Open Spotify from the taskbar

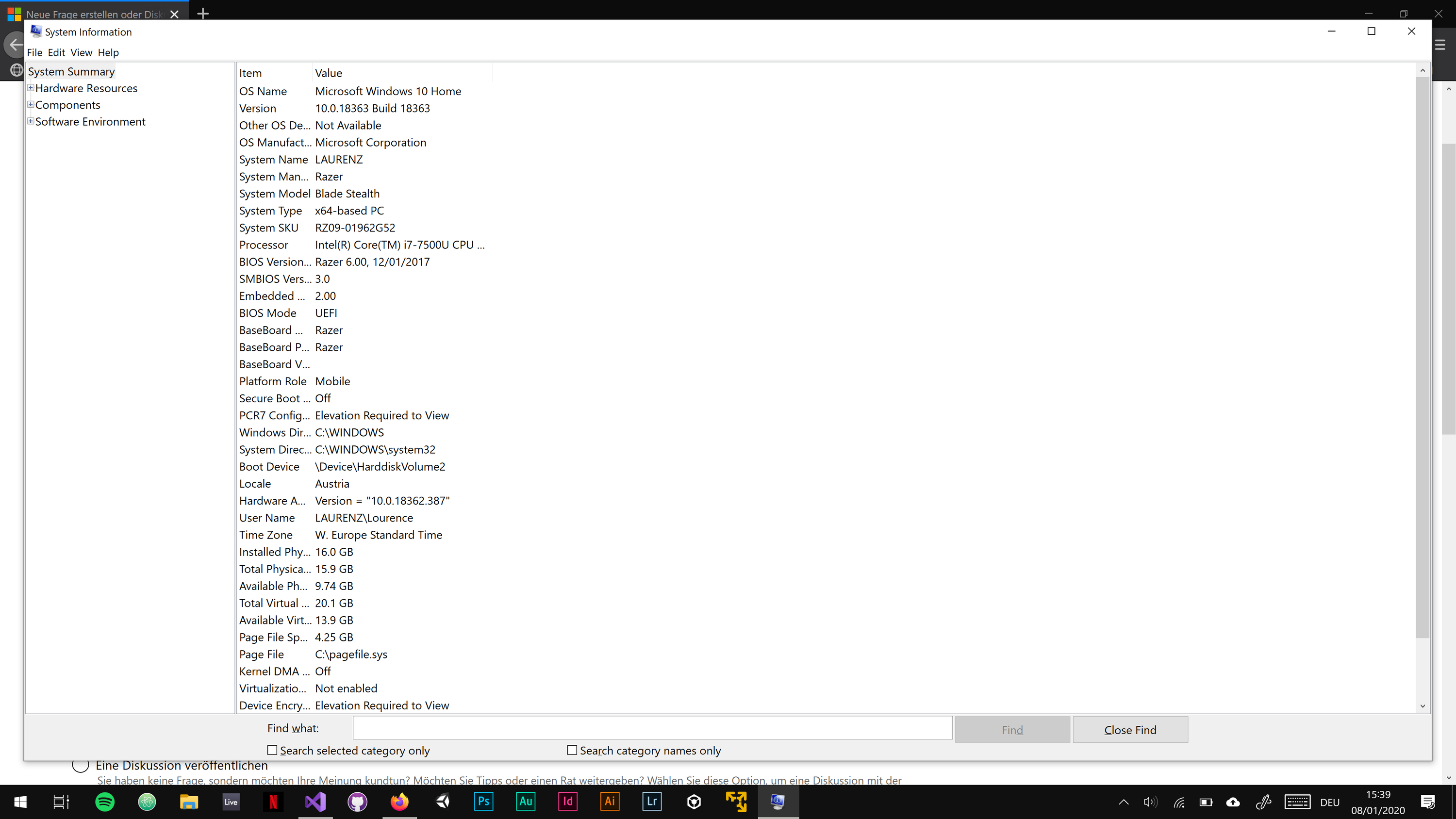click(104, 802)
